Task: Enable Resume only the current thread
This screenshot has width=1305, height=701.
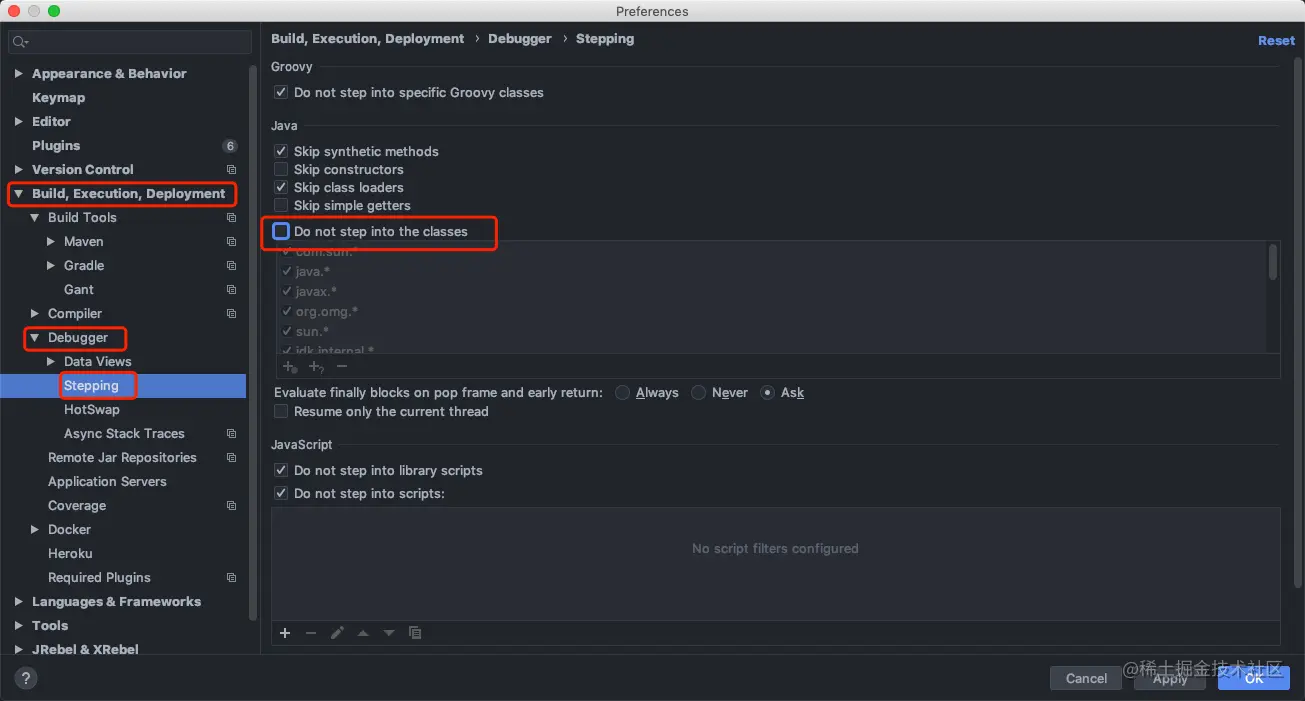Action: coord(281,411)
